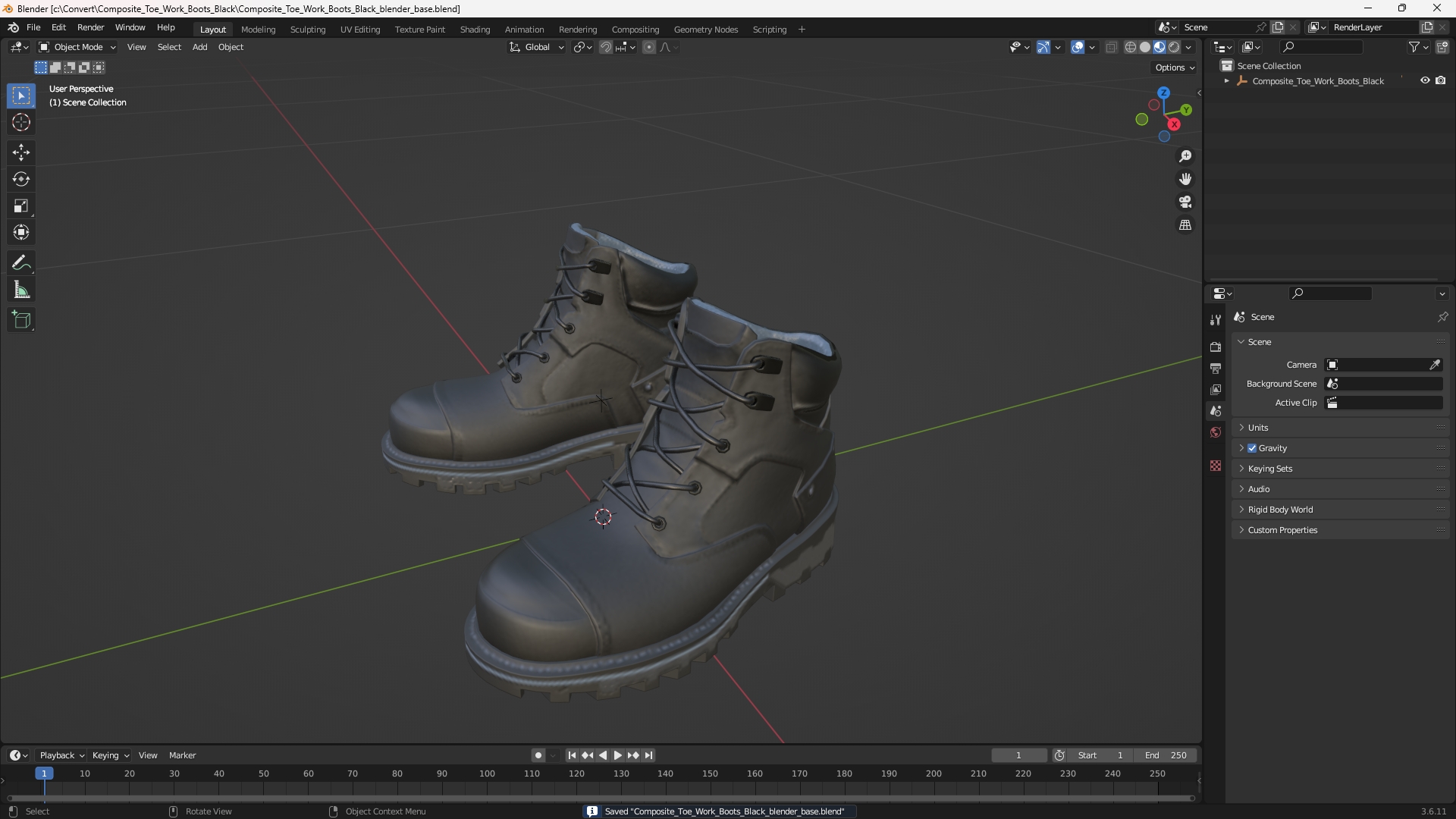Select the Cursor tool
The image size is (1456, 819).
(x=21, y=122)
